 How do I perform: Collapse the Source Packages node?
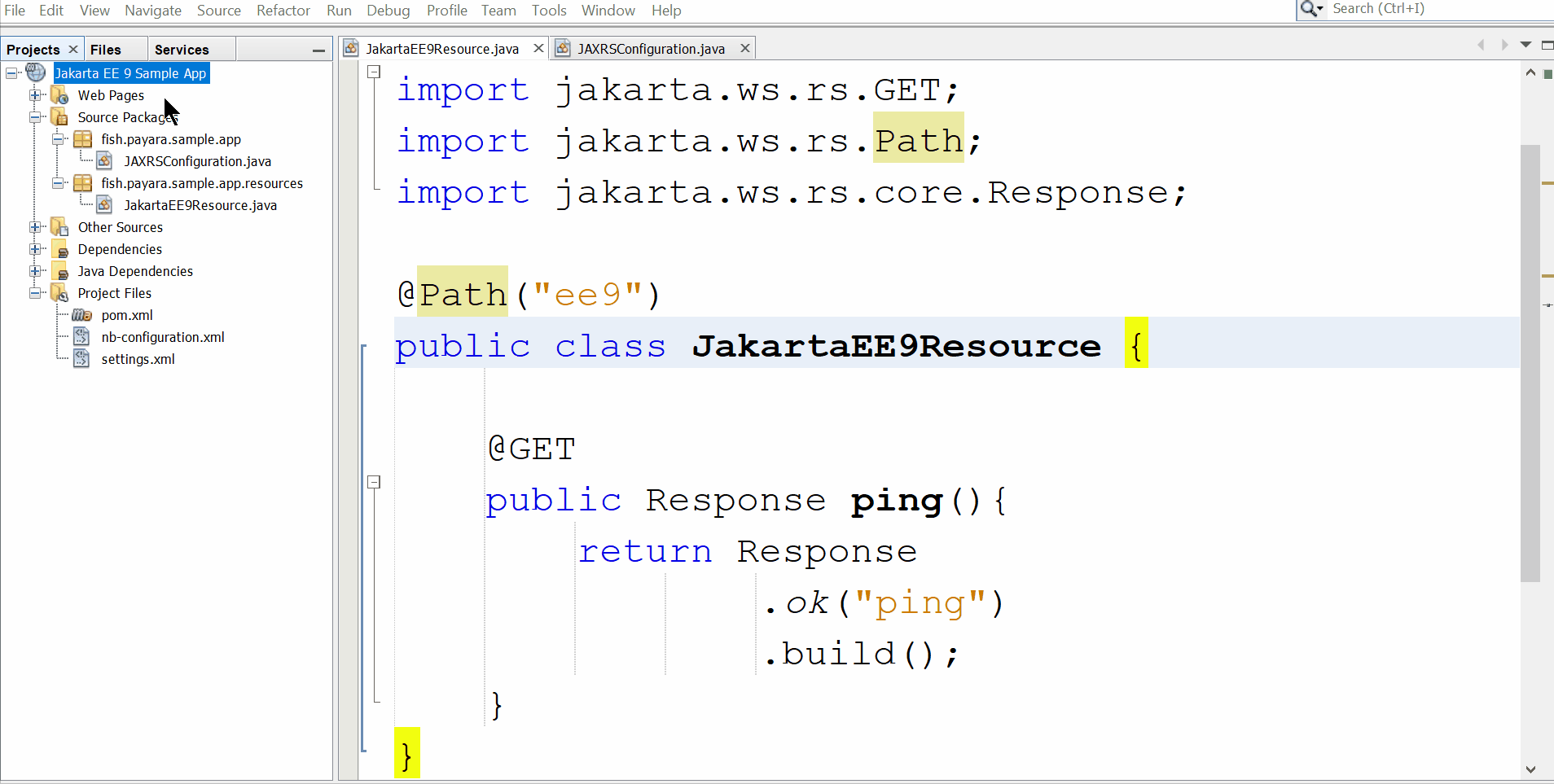tap(35, 117)
